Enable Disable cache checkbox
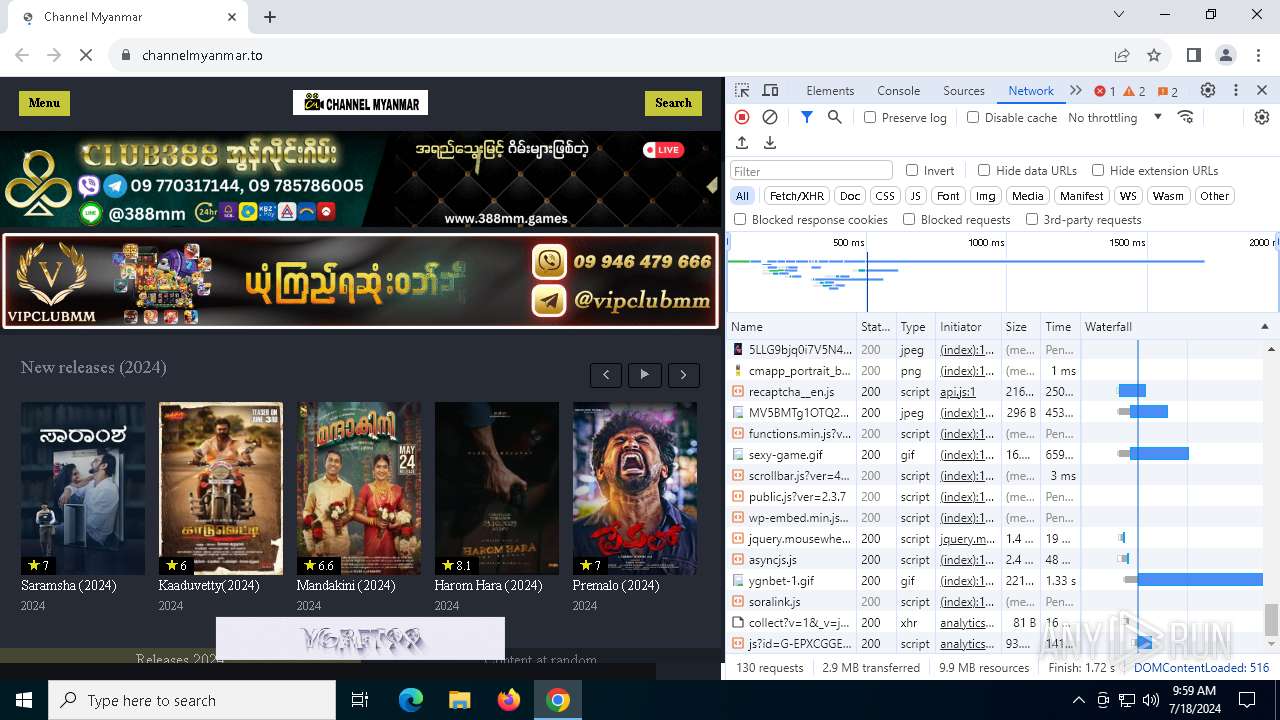Screen dimensions: 1280x720 point(973,117)
